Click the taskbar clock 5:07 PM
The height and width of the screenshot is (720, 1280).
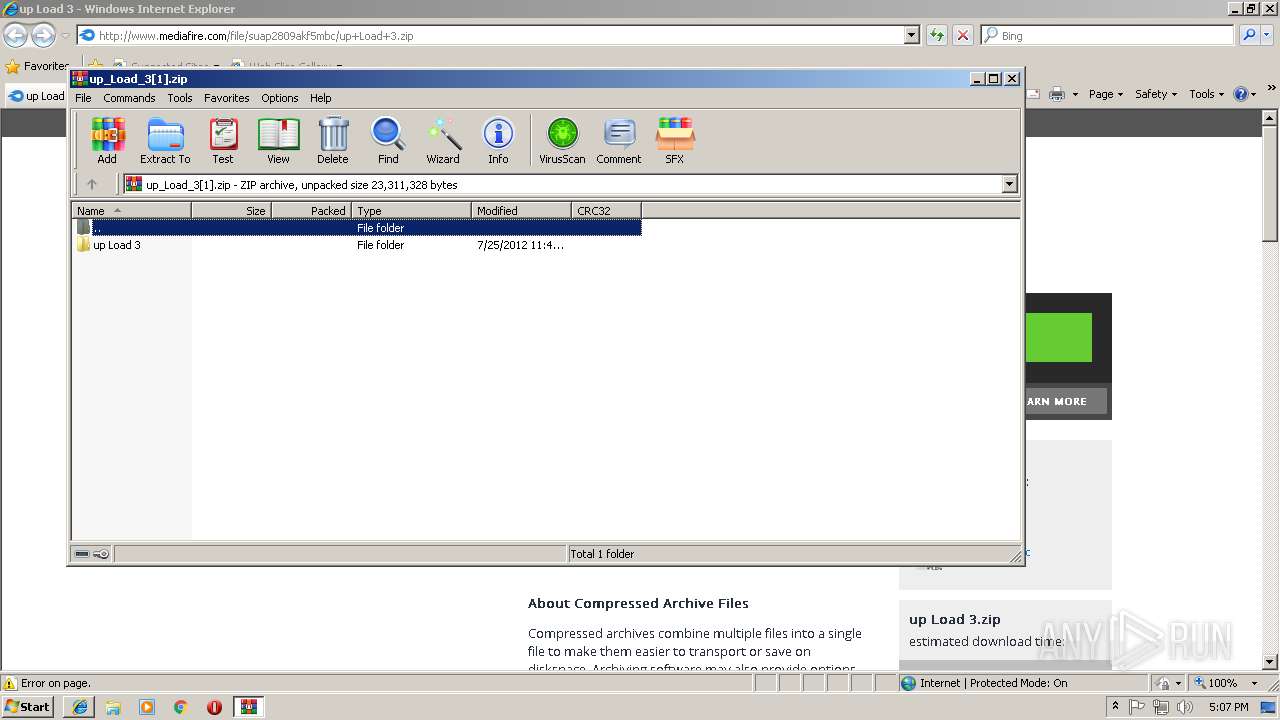tap(1228, 707)
